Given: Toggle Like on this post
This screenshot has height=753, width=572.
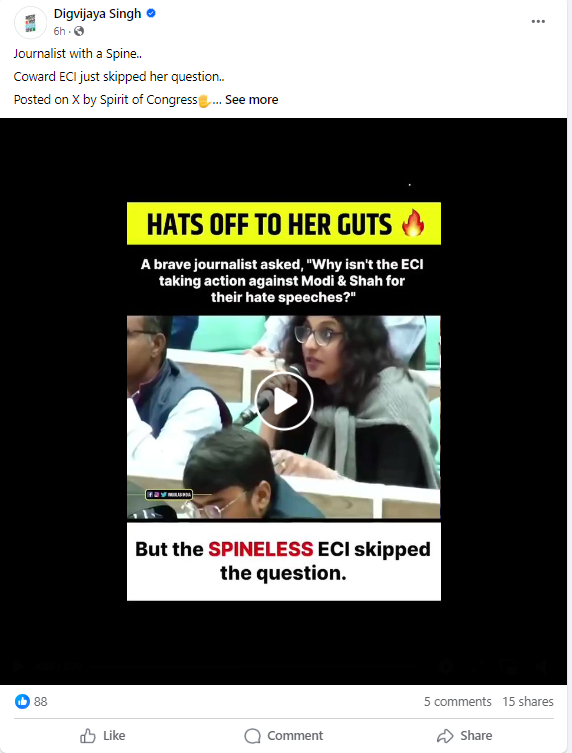Looking at the screenshot, I should 103,736.
